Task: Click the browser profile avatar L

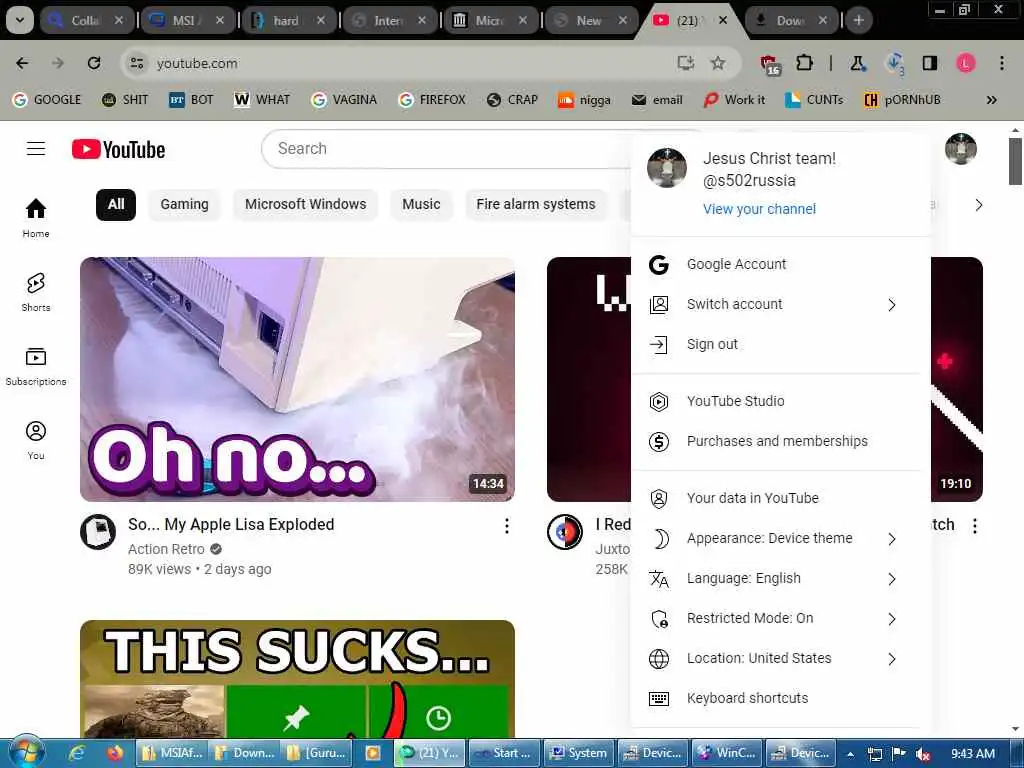Action: [966, 63]
